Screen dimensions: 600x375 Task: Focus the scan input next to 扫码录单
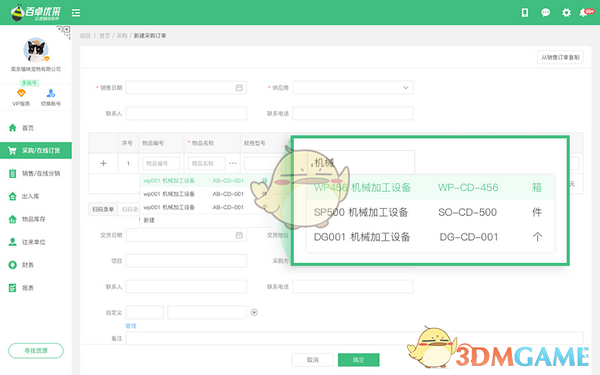[129, 209]
